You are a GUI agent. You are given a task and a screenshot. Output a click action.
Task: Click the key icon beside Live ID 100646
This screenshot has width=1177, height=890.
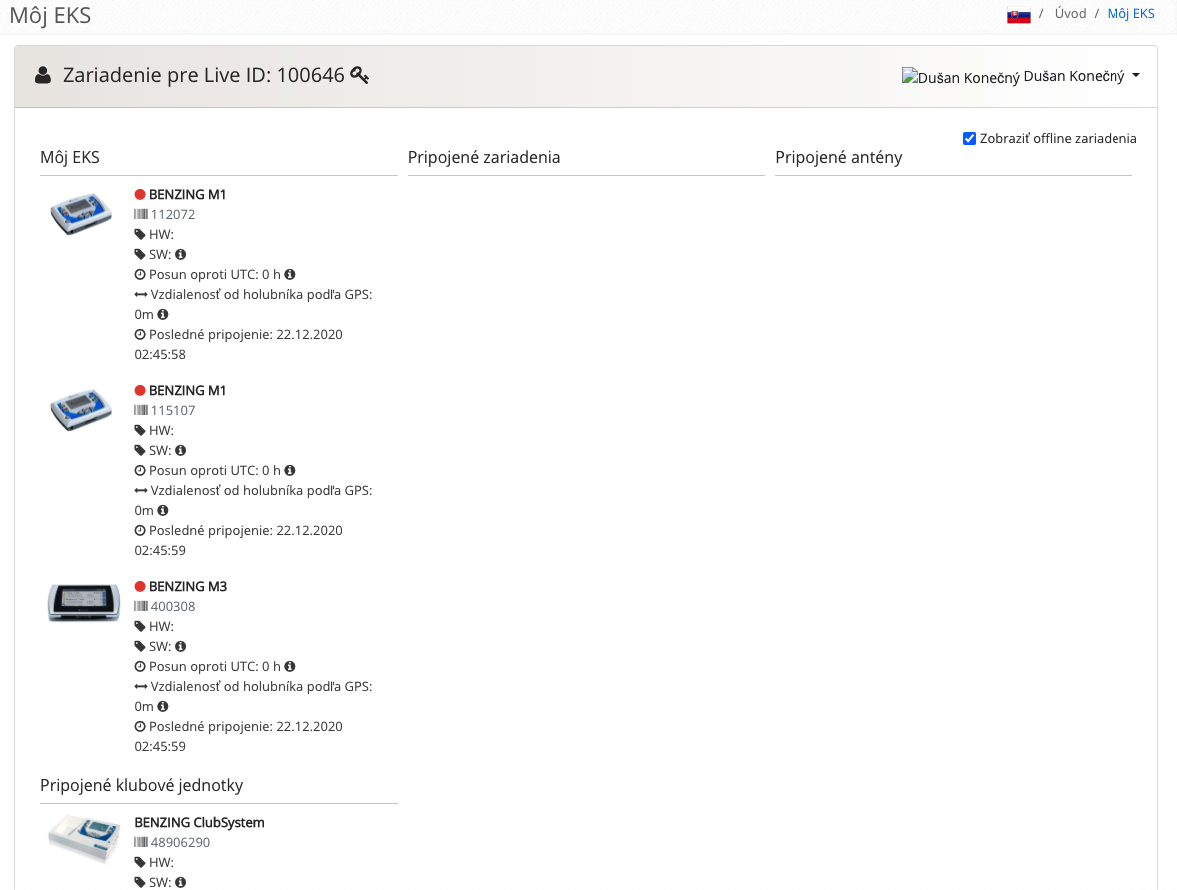[x=360, y=75]
